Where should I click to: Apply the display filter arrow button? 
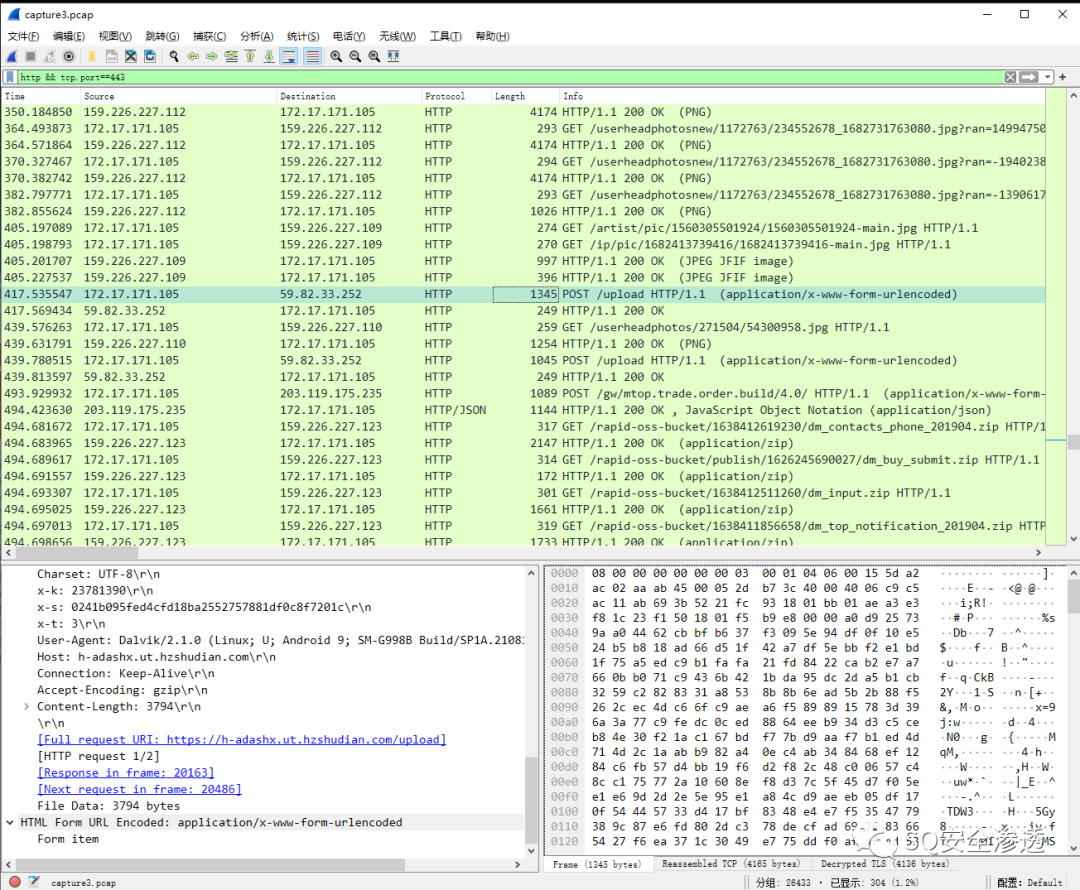pos(1029,77)
